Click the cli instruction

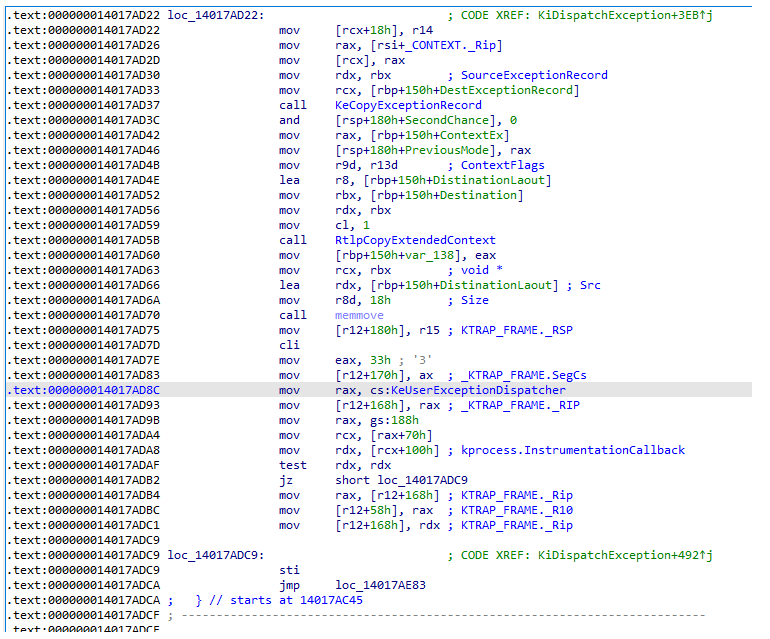[x=289, y=345]
